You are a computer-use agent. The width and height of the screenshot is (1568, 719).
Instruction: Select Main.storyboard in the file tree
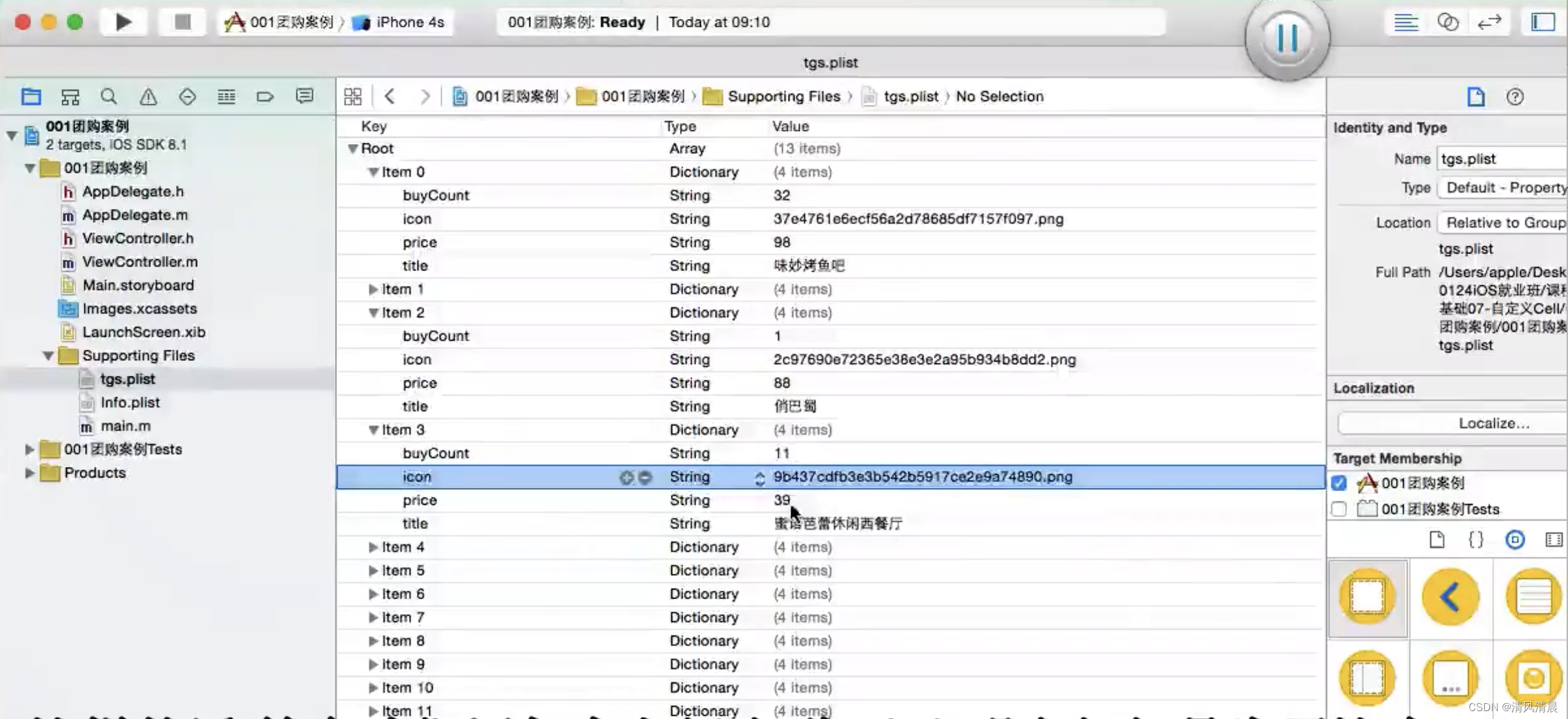pyautogui.click(x=138, y=286)
